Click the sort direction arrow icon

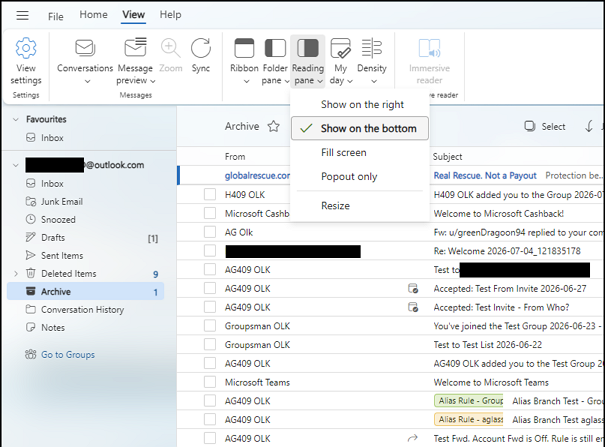589,126
